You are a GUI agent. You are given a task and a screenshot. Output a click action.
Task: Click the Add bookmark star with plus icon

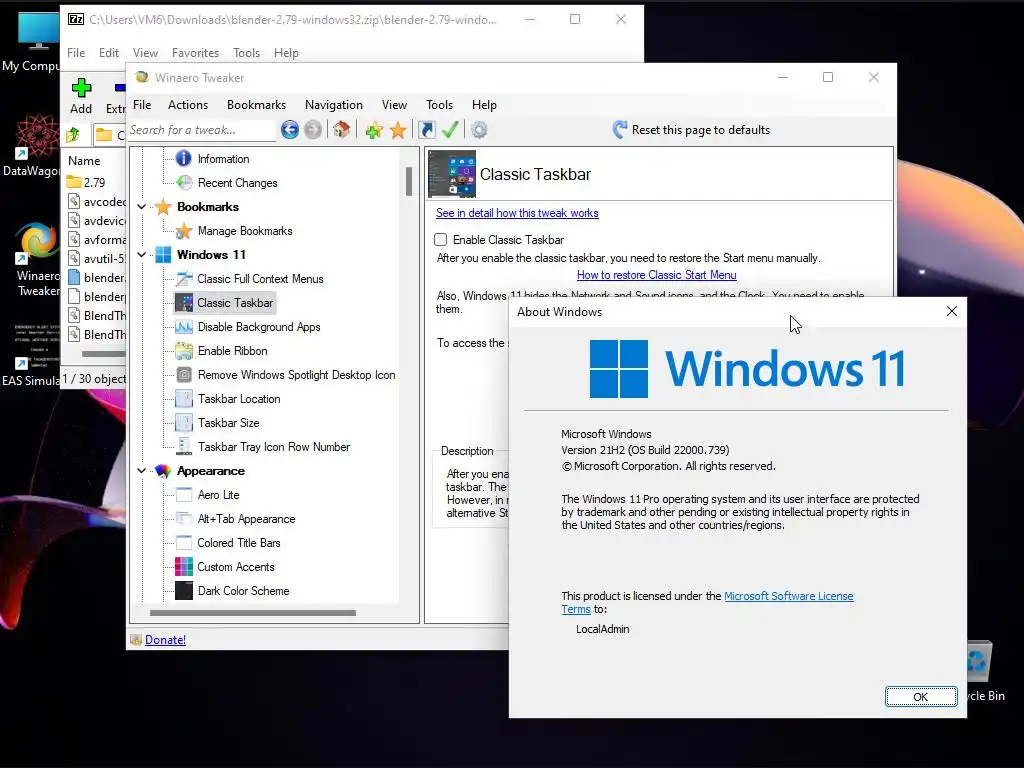pos(374,130)
